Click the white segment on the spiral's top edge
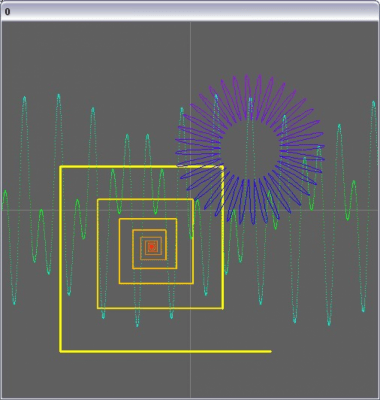 (x=199, y=166)
